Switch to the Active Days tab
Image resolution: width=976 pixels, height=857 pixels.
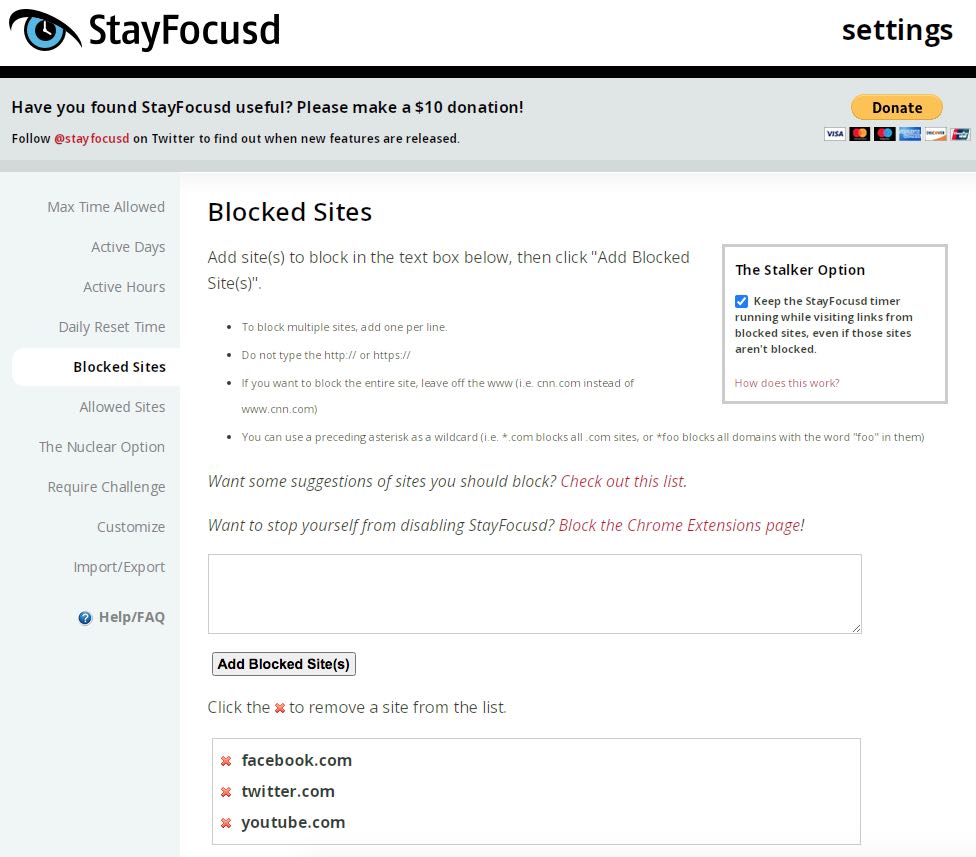click(128, 247)
